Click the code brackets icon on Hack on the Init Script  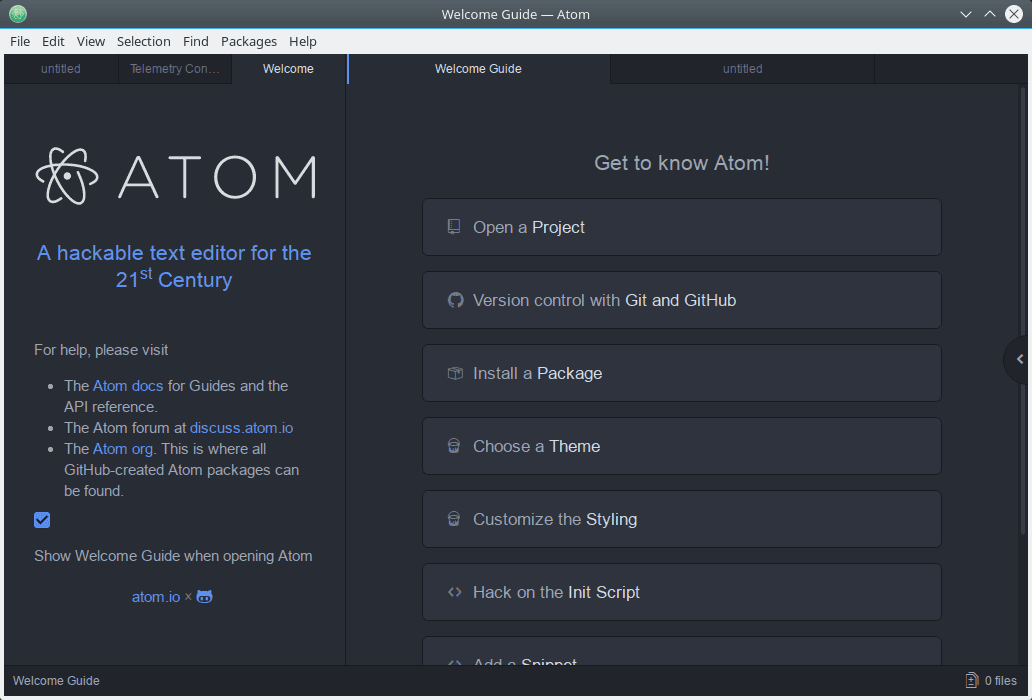(454, 592)
